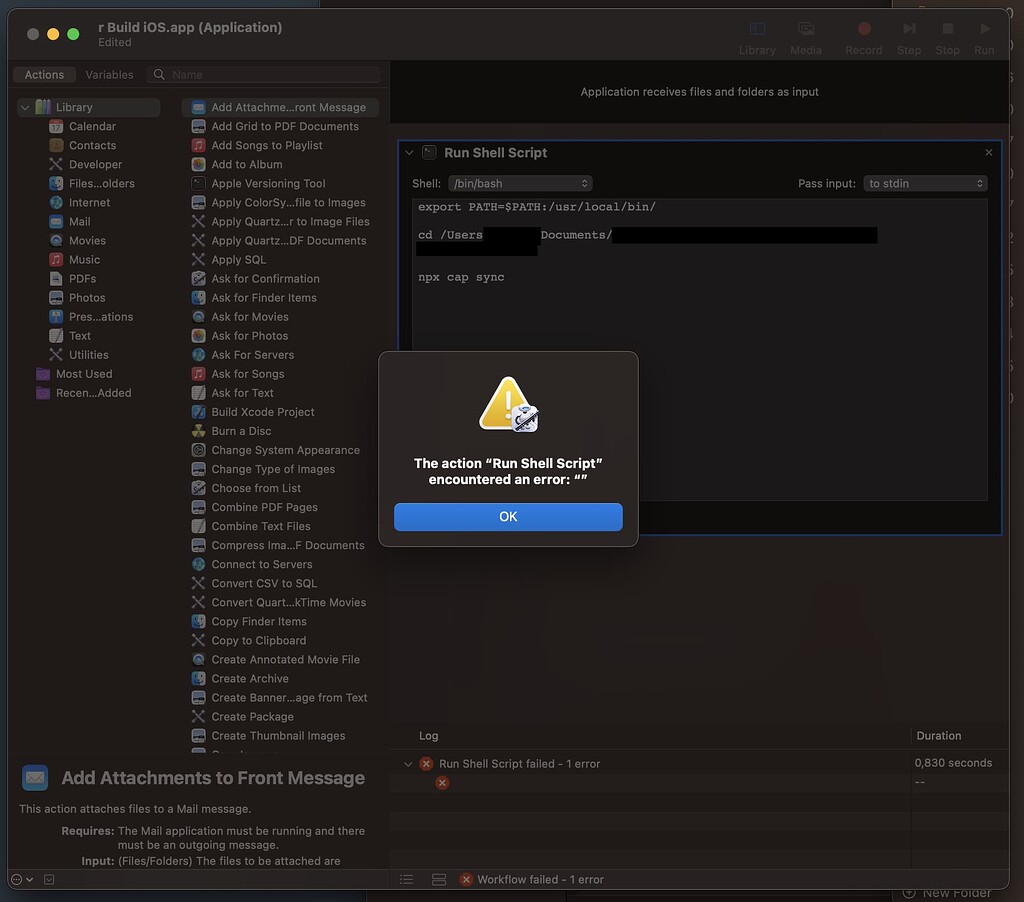Open the bottom-left action options menu
This screenshot has height=902, width=1024.
22,880
